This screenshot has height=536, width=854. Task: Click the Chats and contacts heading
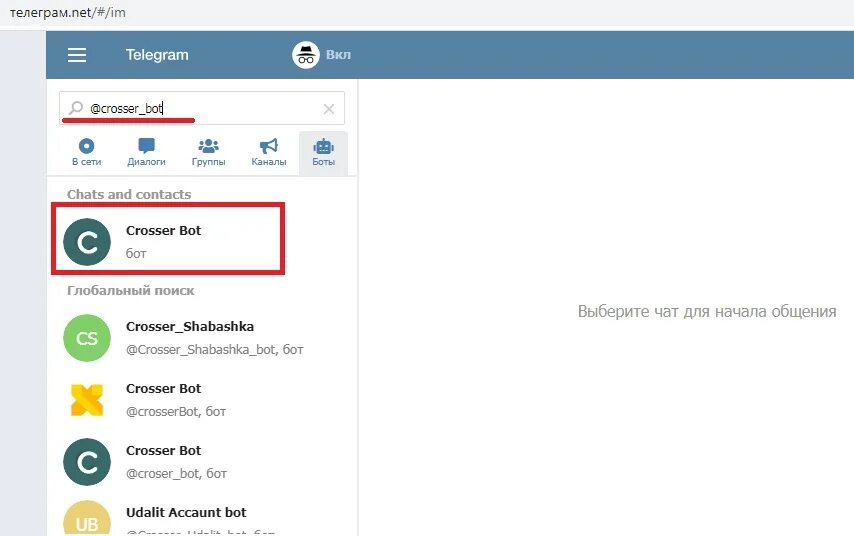tap(129, 194)
